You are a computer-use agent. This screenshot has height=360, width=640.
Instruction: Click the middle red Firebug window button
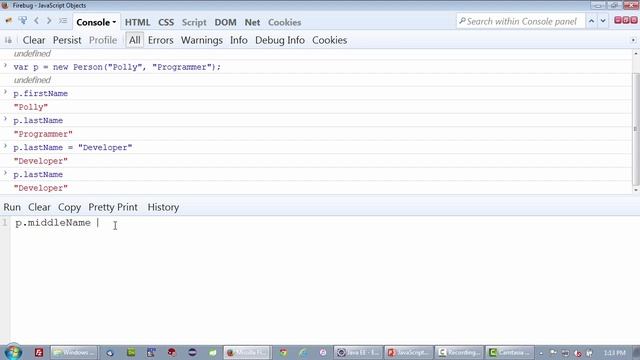coord(626,20)
